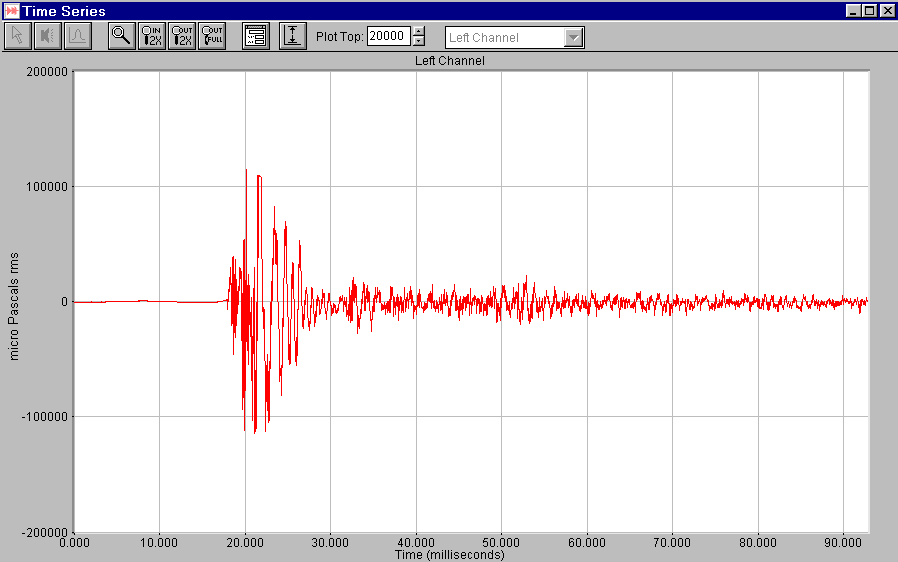Screen dimensions: 898x562
Task: Increase Plot Top with the up arrow
Action: click(419, 32)
